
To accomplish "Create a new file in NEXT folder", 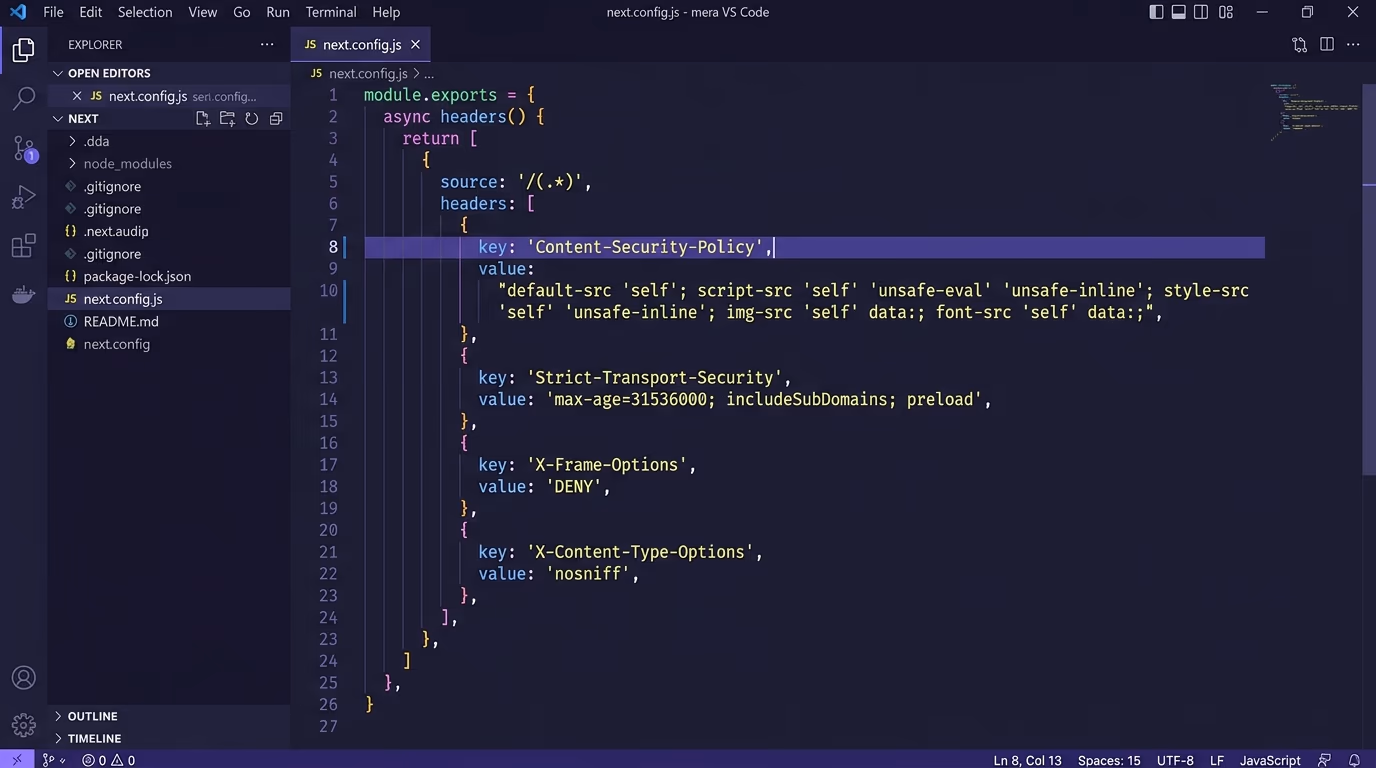I will [x=203, y=118].
